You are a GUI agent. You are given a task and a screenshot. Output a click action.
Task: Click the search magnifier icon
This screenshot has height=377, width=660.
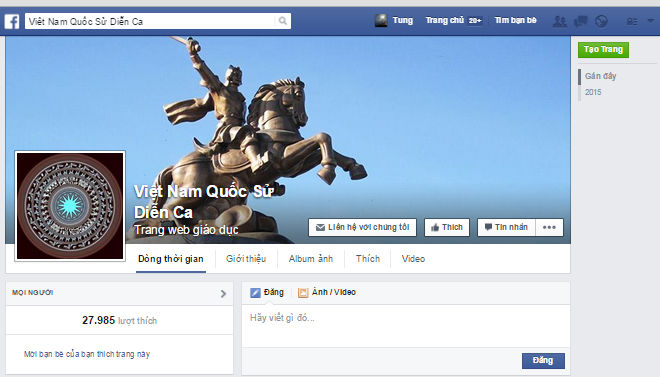click(x=283, y=21)
